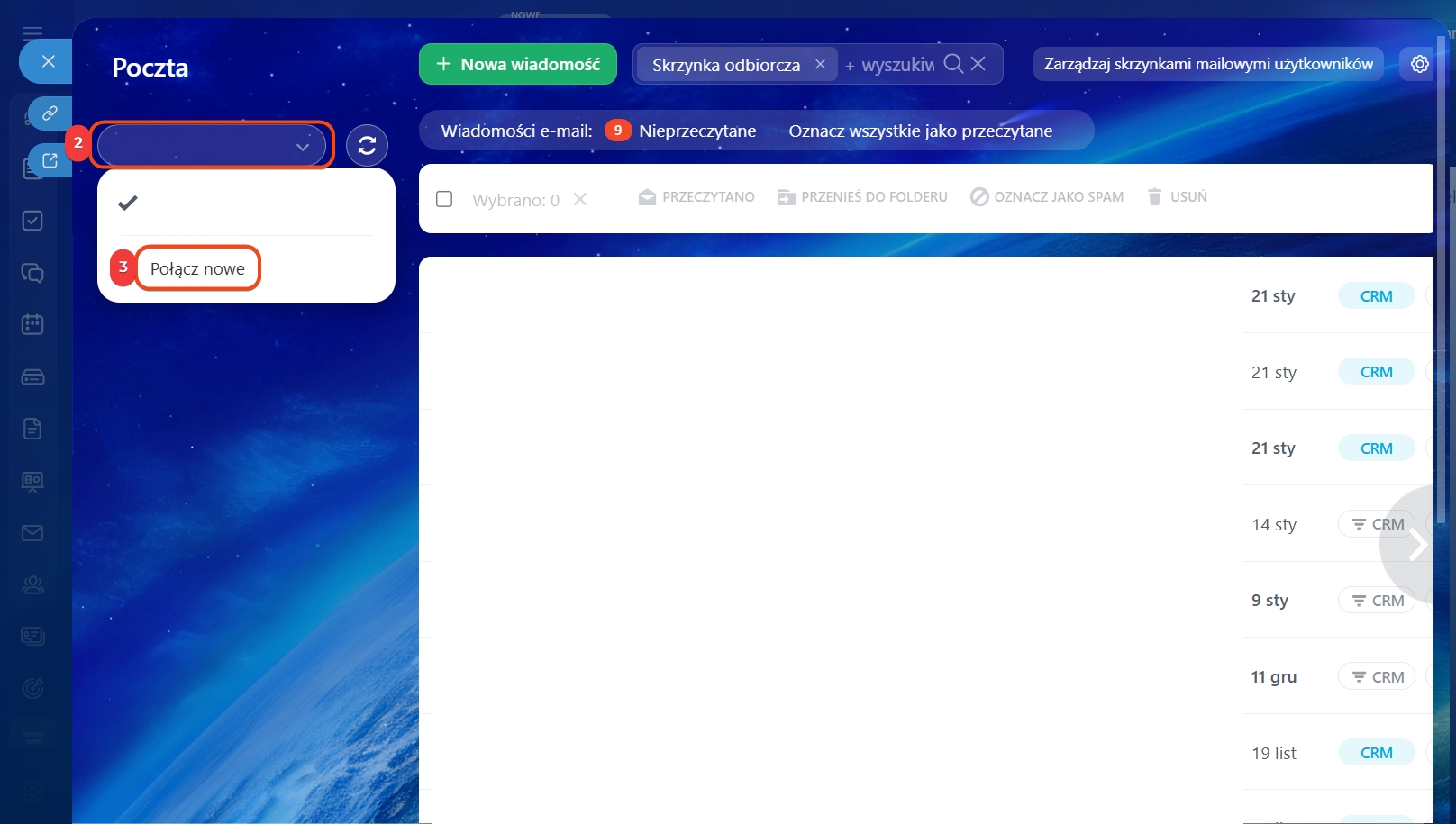This screenshot has height=824, width=1456.
Task: Open the message dated 11 gru
Action: [x=925, y=676]
